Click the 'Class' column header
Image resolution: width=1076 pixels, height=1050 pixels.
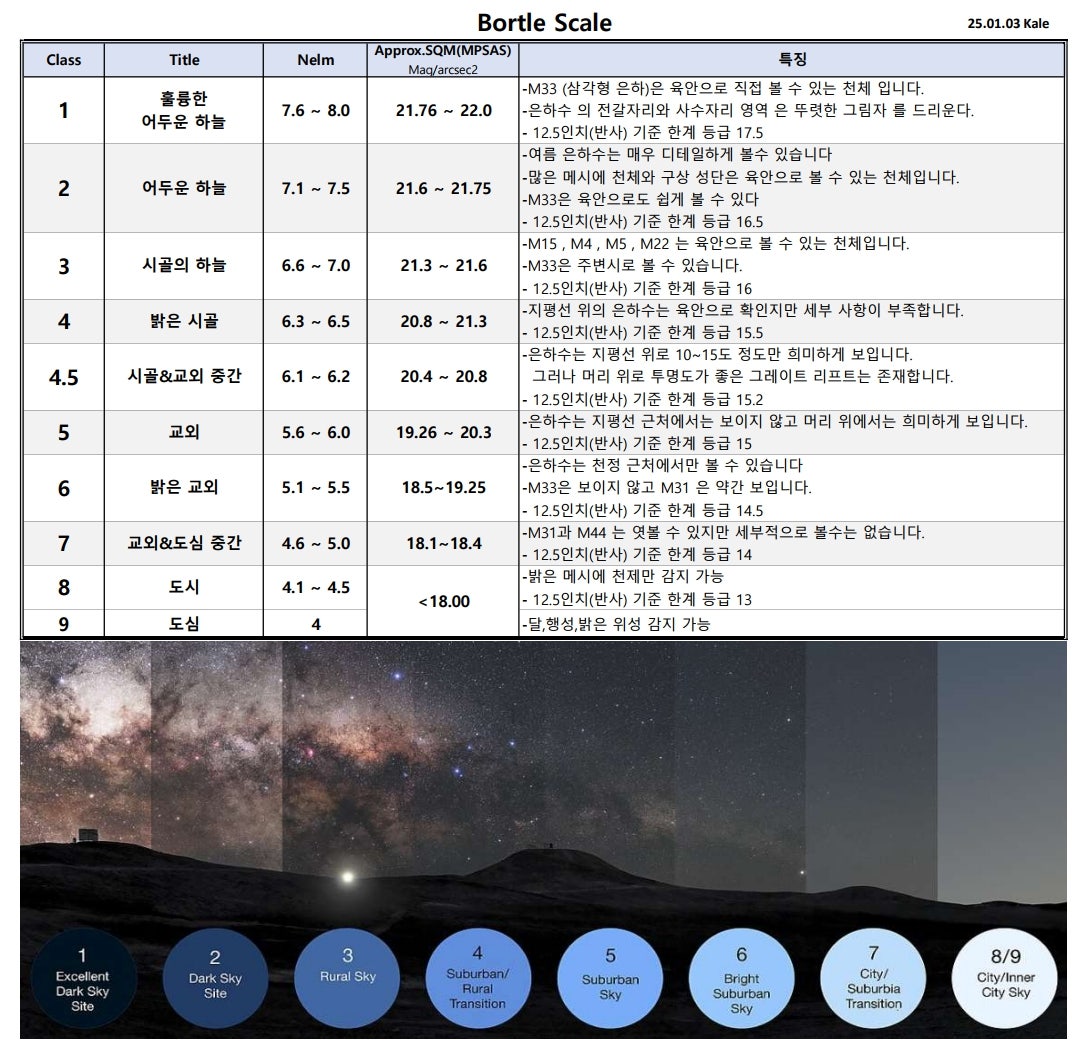(64, 60)
